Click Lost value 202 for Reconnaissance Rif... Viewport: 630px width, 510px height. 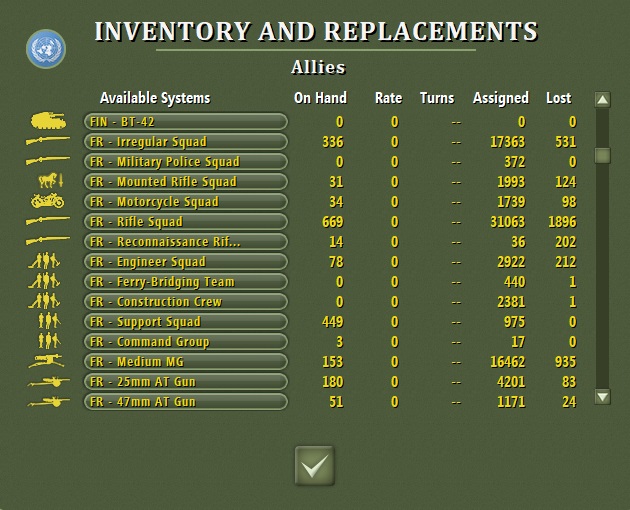(566, 242)
